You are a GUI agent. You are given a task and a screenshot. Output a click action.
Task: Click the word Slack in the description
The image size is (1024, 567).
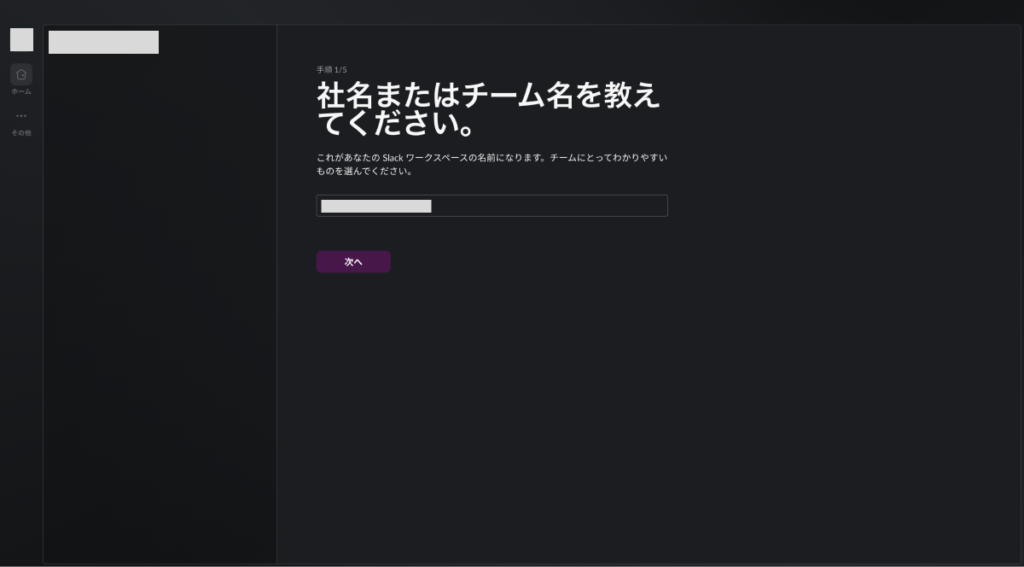(393, 158)
